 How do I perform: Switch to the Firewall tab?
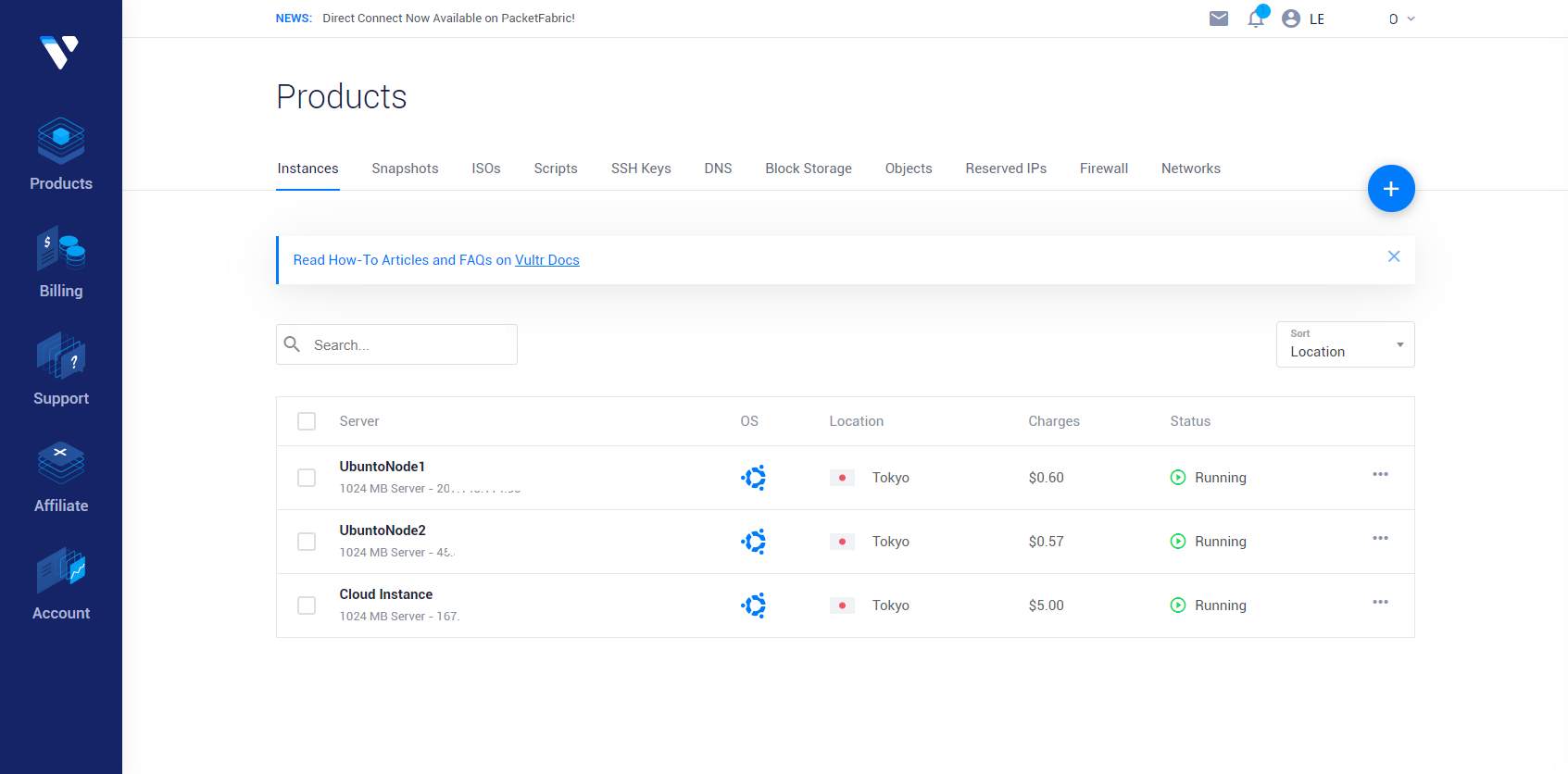tap(1104, 169)
